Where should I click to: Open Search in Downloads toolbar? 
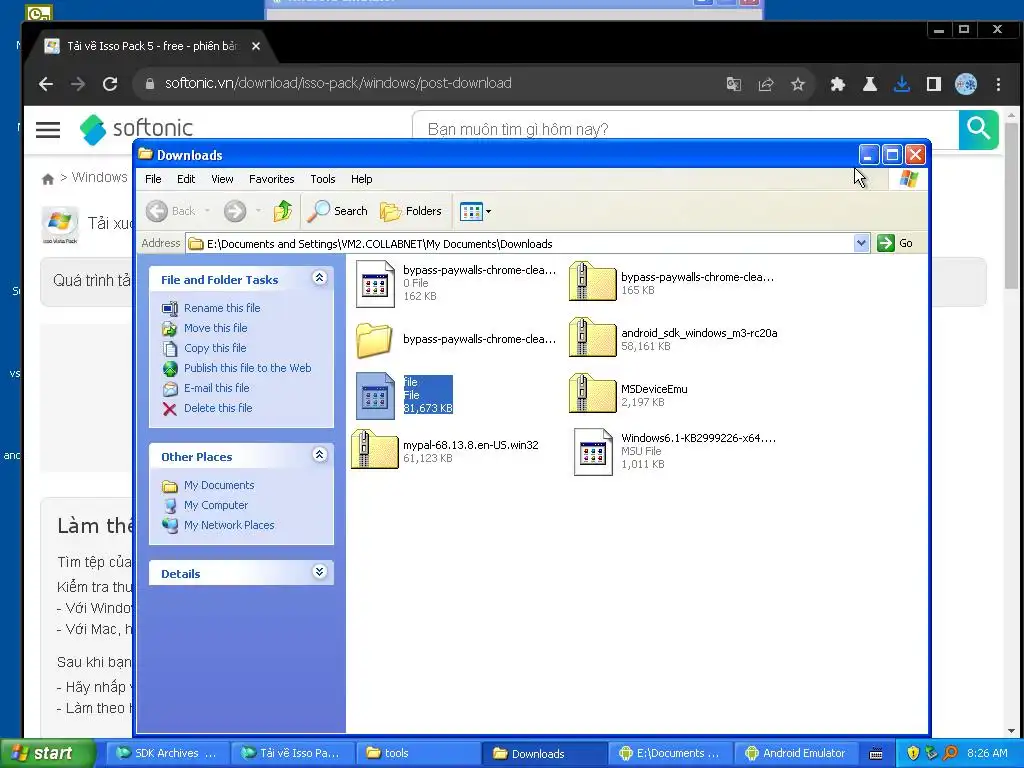[x=338, y=211]
